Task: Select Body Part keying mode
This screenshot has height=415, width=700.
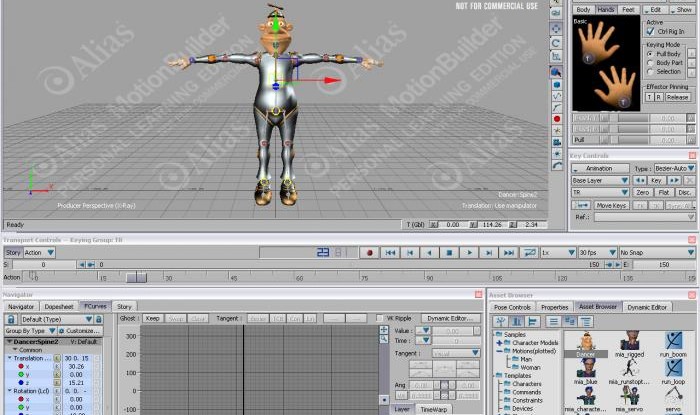Action: click(x=650, y=63)
